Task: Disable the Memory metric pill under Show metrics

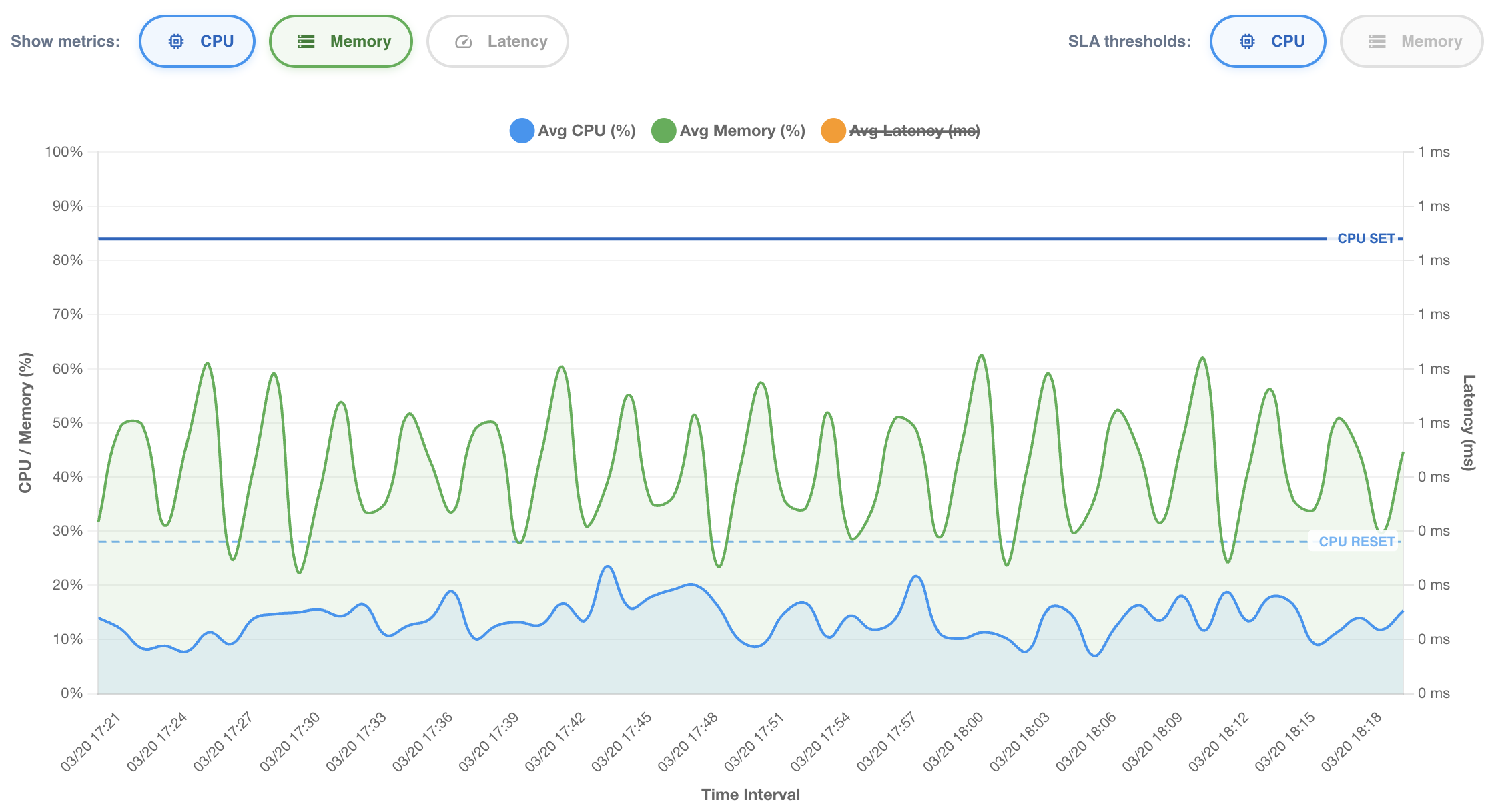Action: coord(341,41)
